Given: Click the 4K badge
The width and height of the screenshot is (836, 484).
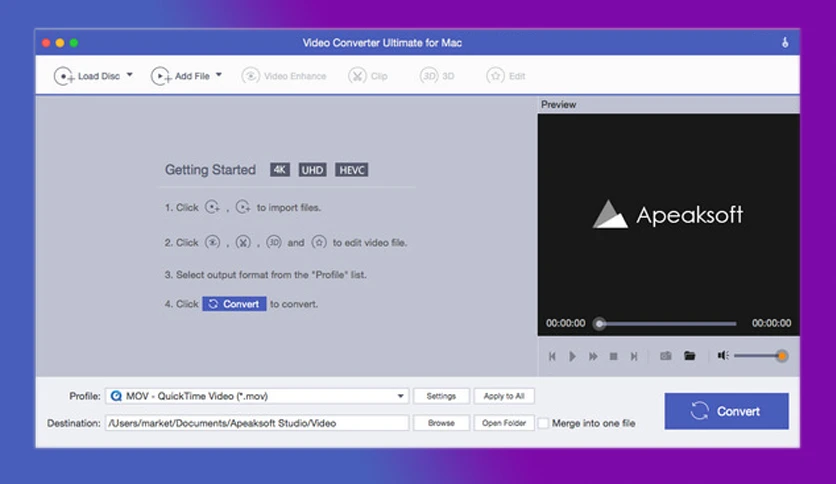Looking at the screenshot, I should [279, 170].
